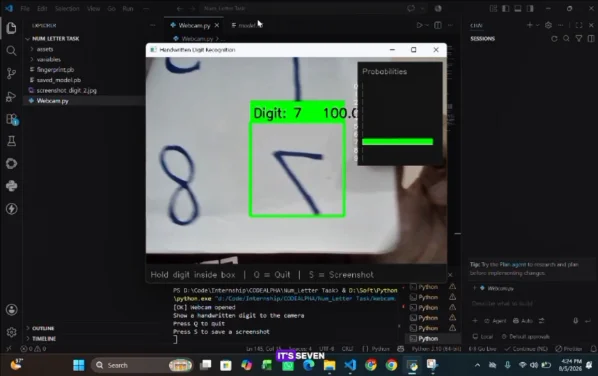Open the Testing flask view
Screen dimensions: 598x376
(11, 141)
